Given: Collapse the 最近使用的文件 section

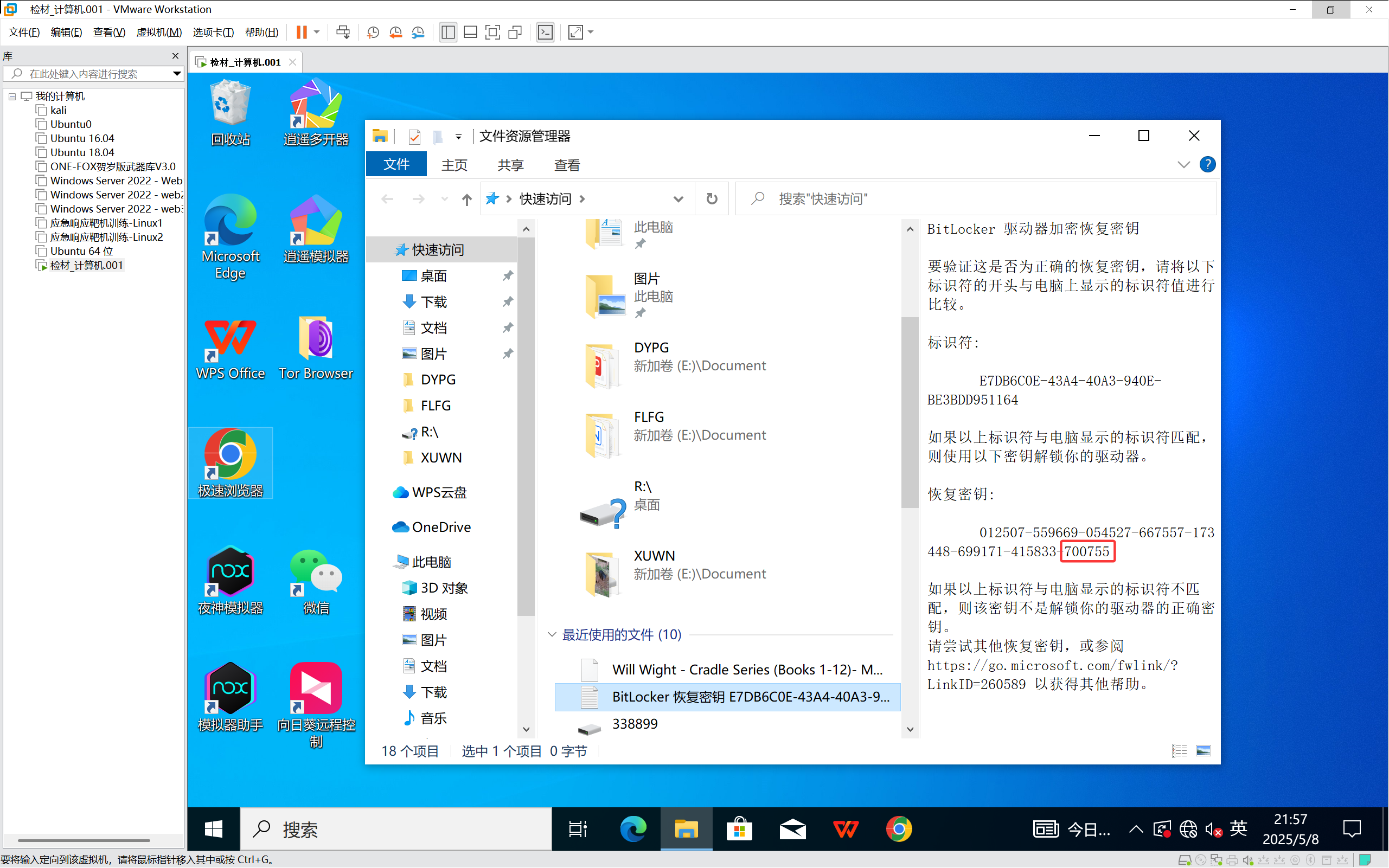Looking at the screenshot, I should 552,634.
